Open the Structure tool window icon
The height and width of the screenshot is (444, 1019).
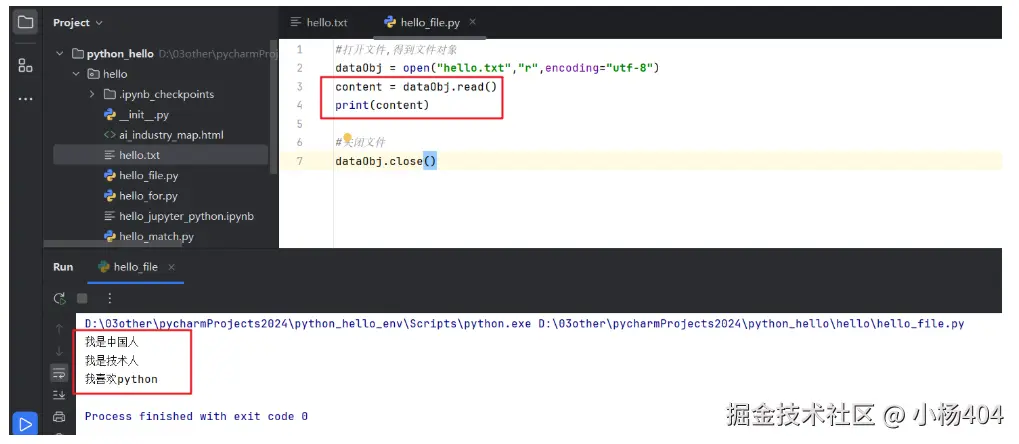(x=25, y=65)
